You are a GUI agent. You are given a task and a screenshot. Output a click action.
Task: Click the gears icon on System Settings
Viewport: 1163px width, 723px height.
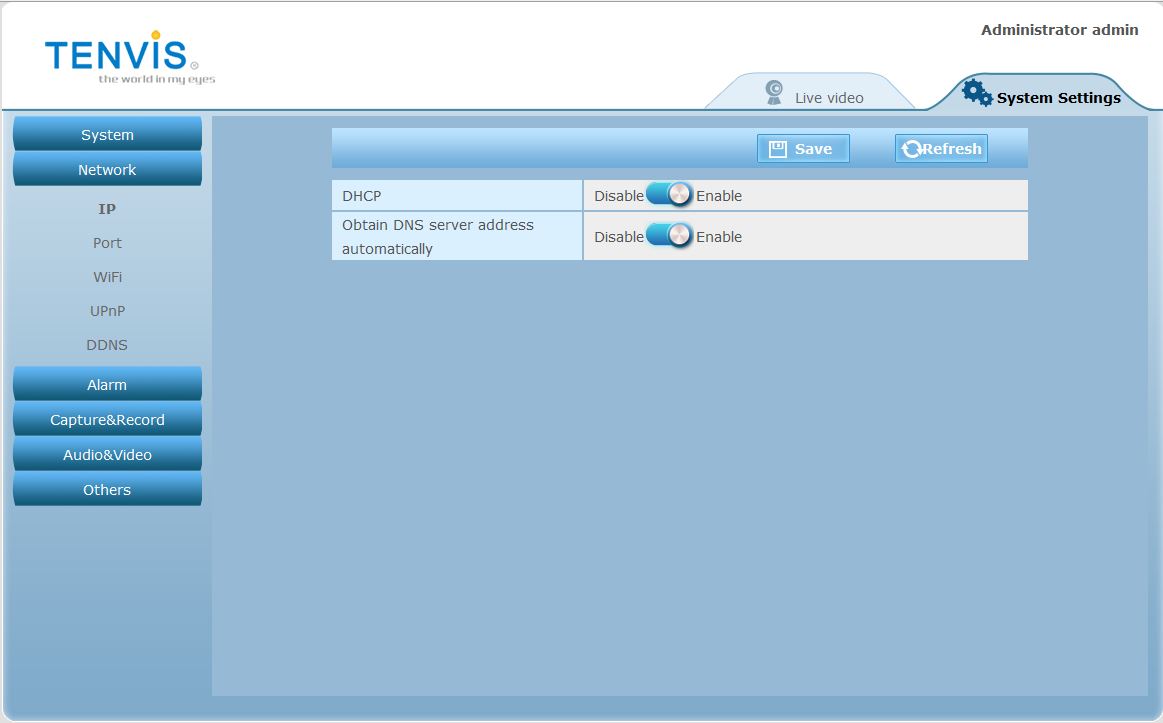click(976, 93)
